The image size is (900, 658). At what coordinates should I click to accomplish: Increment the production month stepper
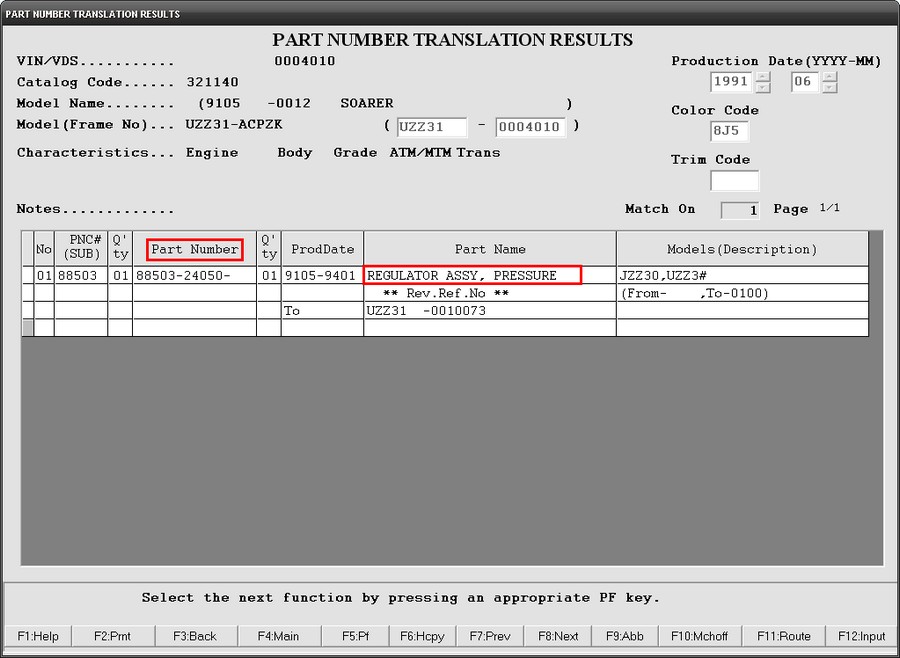[829, 77]
